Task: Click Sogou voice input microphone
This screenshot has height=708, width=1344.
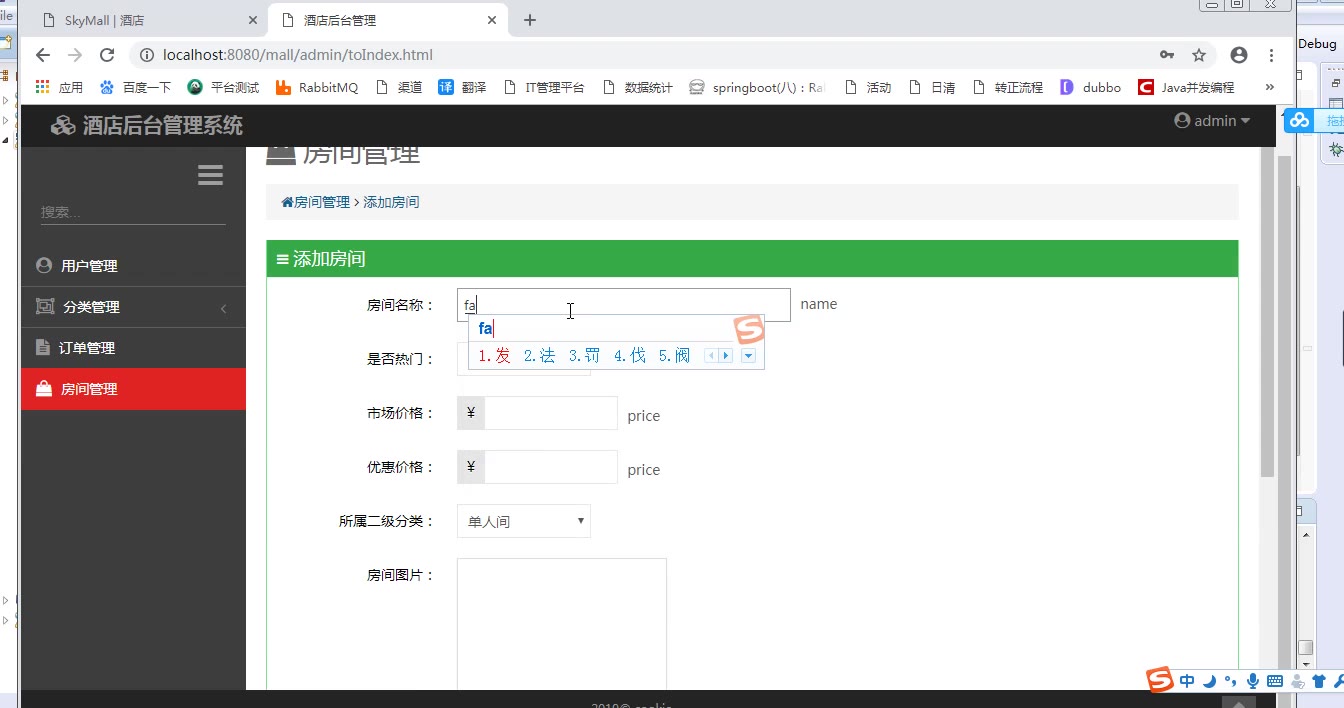Action: click(x=1252, y=681)
